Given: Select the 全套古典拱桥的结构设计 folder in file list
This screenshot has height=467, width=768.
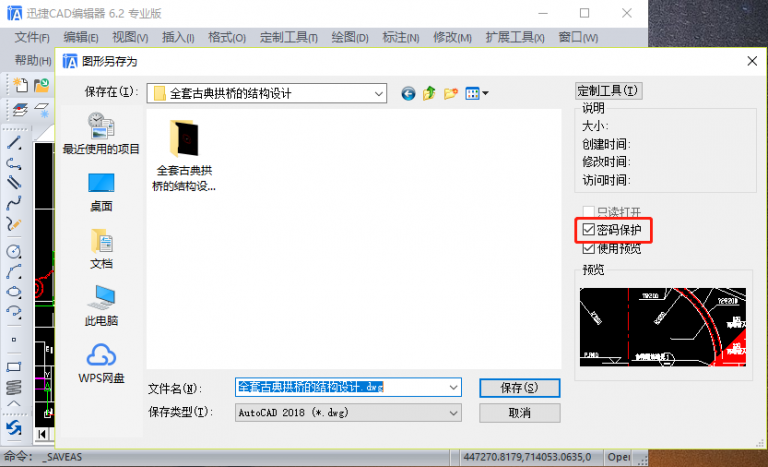Looking at the screenshot, I should click(184, 156).
